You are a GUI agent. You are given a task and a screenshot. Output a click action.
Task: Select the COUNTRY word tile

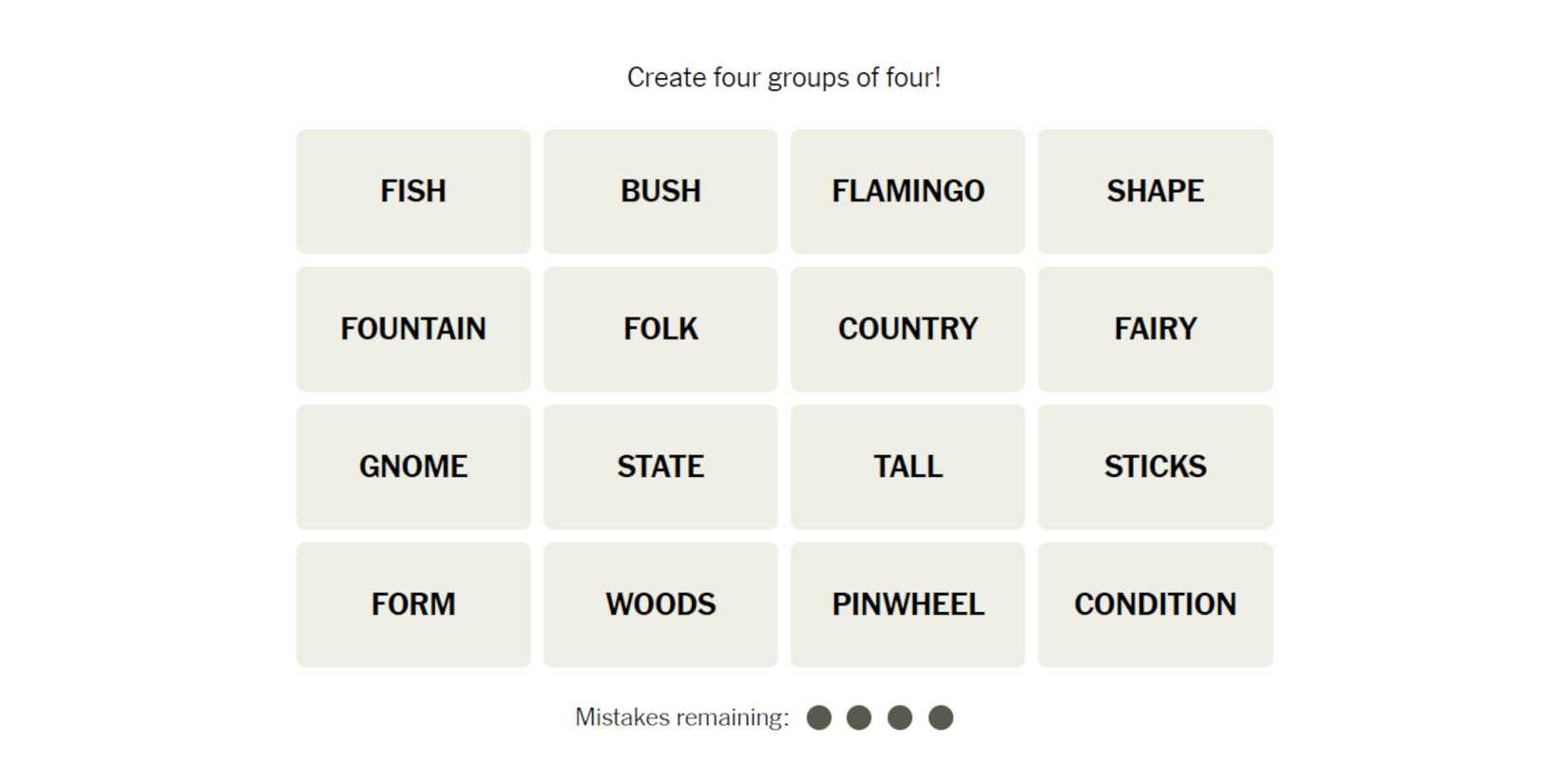point(908,329)
